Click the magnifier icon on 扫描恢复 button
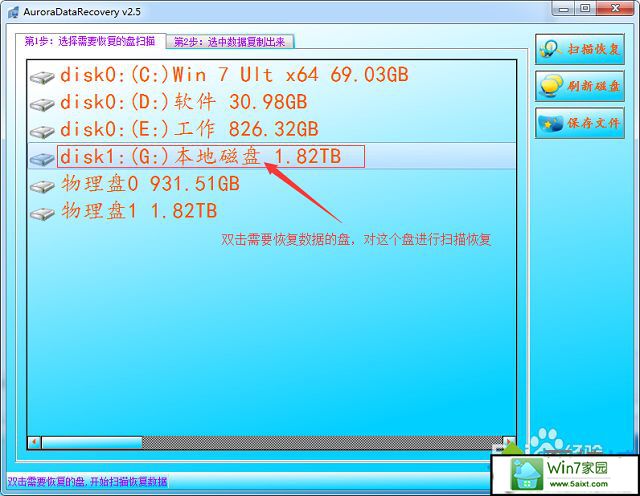Image resolution: width=640 pixels, height=496 pixels. pos(551,49)
